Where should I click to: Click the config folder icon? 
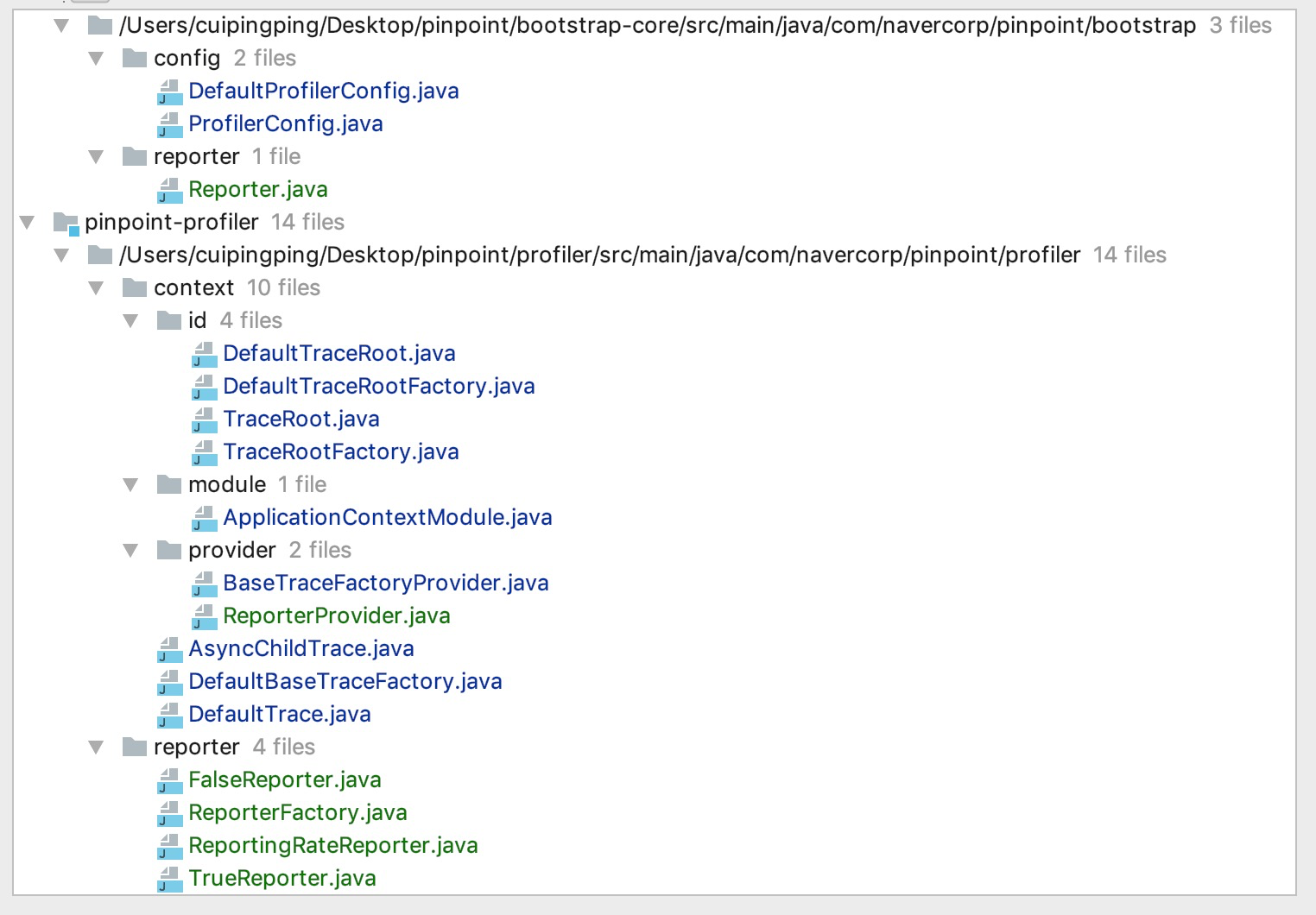135,58
